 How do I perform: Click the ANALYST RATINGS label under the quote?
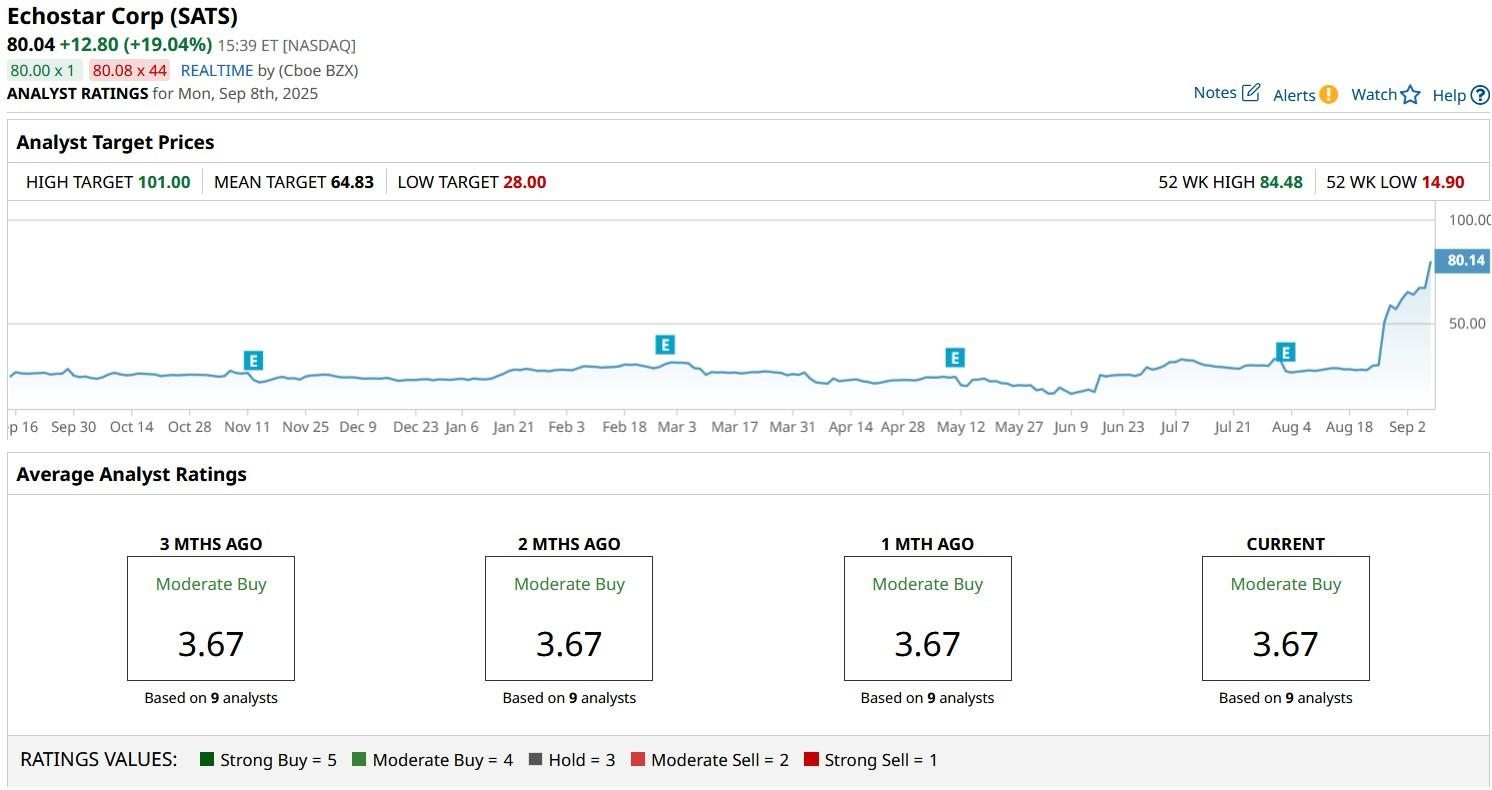point(77,93)
